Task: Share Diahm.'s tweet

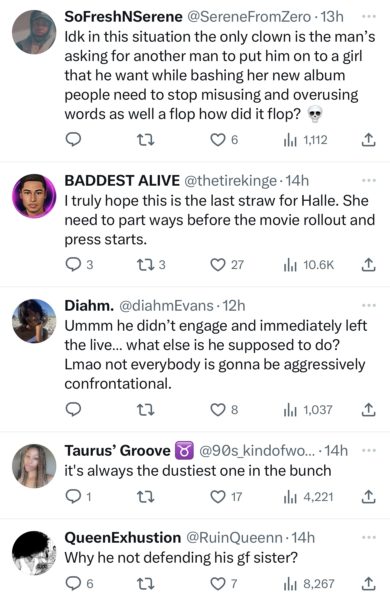Action: (x=368, y=409)
